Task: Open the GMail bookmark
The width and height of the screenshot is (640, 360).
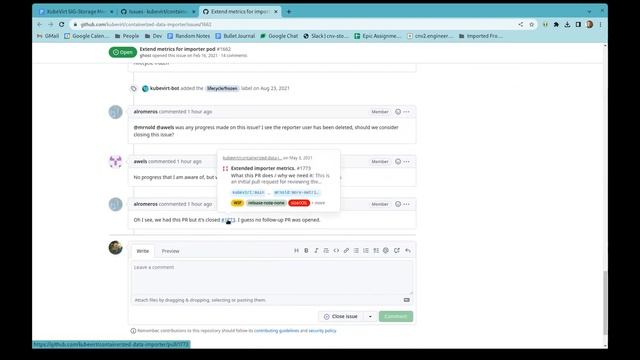Action: point(48,36)
